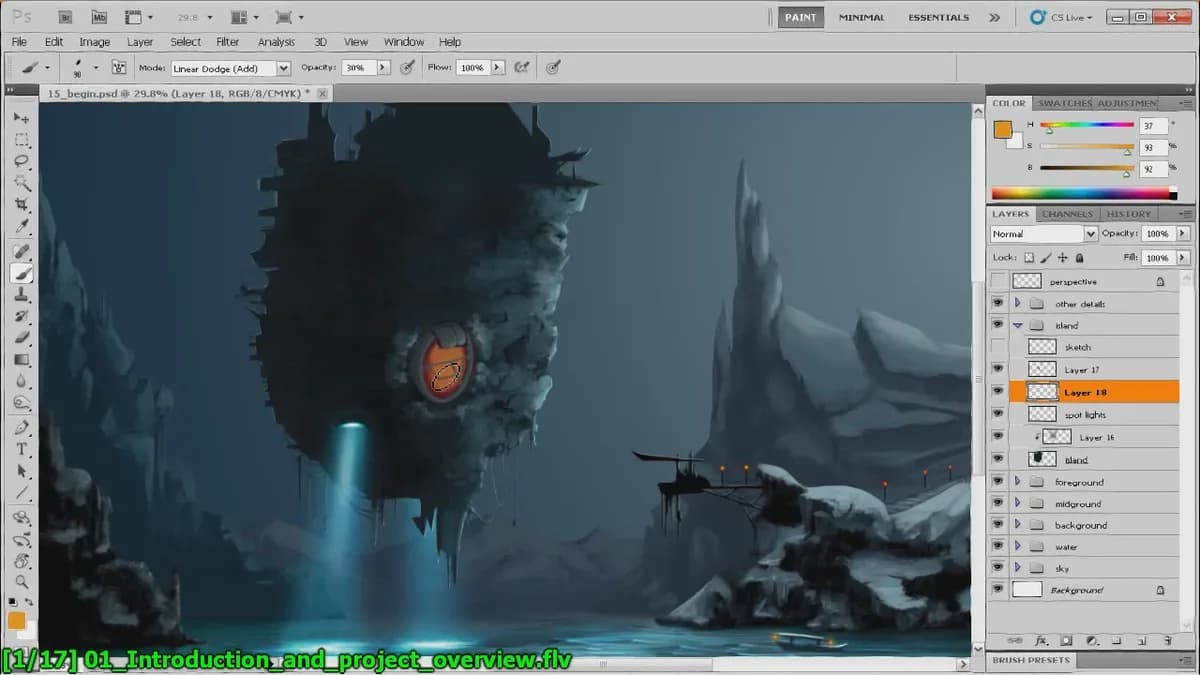Expand the water layer group

click(x=1017, y=547)
